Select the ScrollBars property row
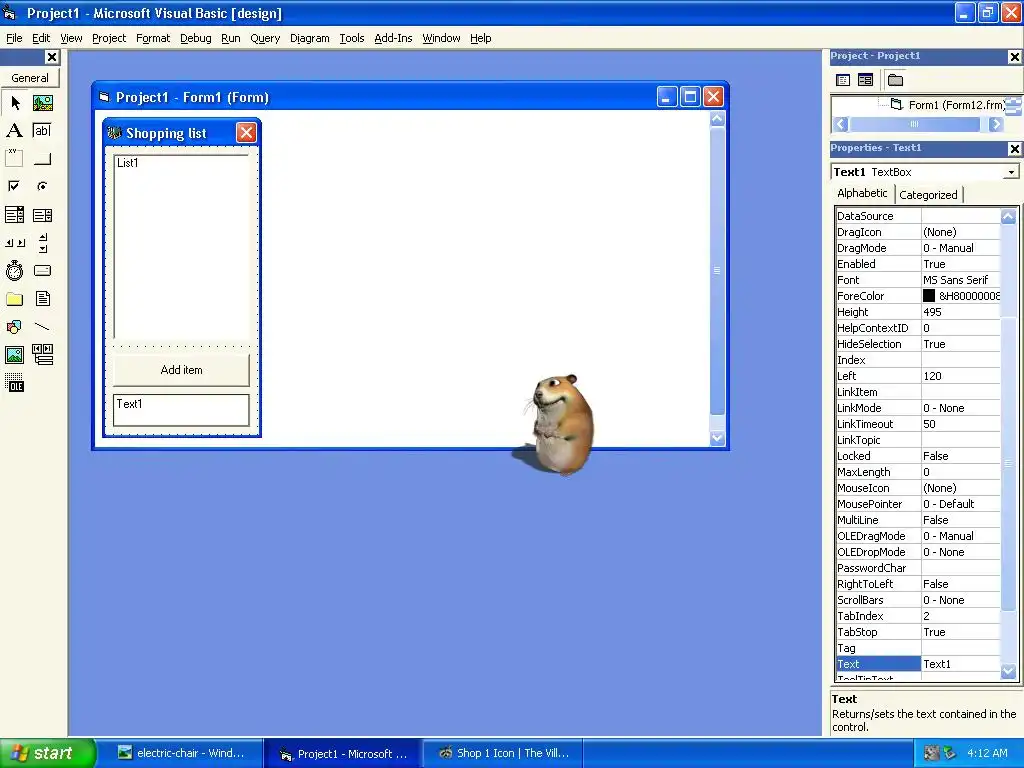This screenshot has height=768, width=1024. coord(918,600)
